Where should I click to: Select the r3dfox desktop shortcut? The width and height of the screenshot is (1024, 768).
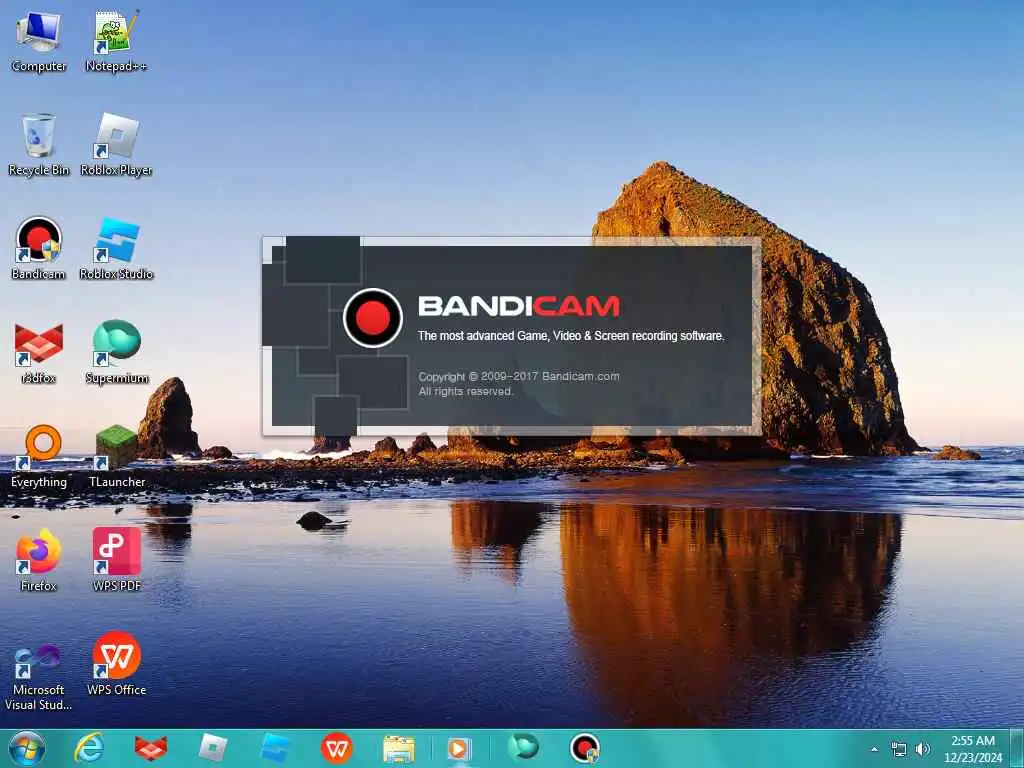39,352
